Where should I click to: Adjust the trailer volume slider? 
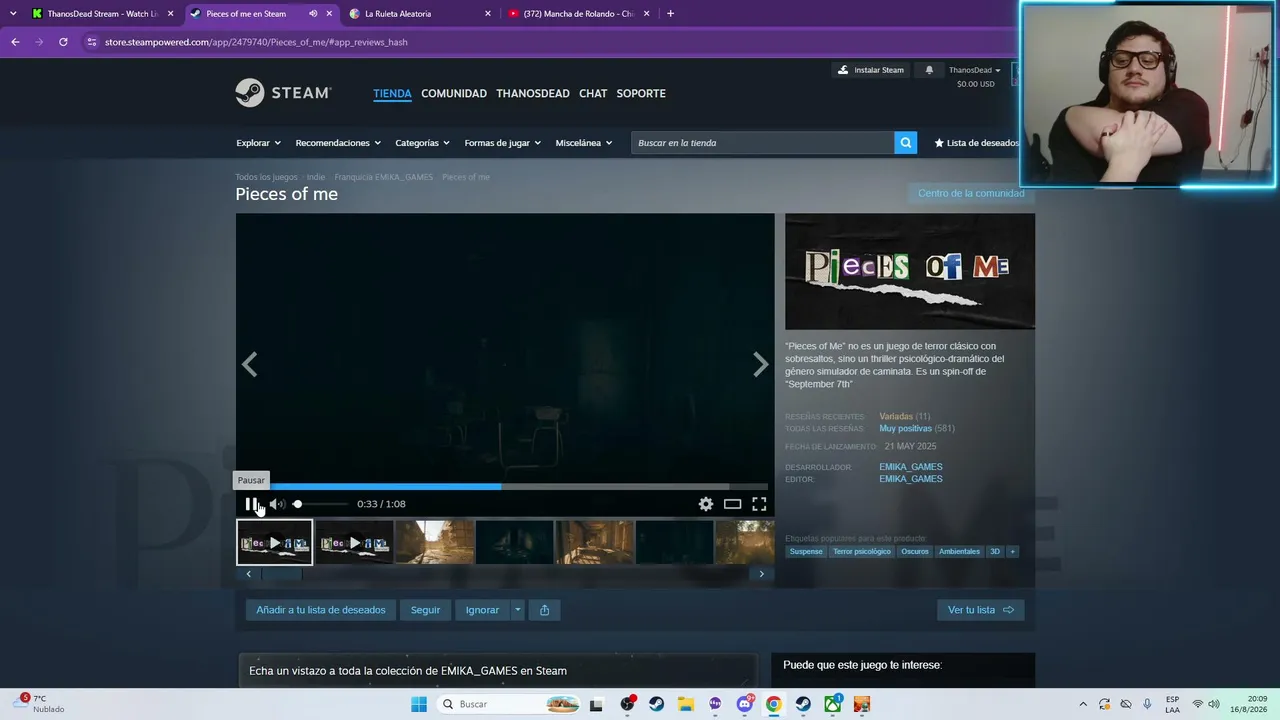pyautogui.click(x=320, y=504)
